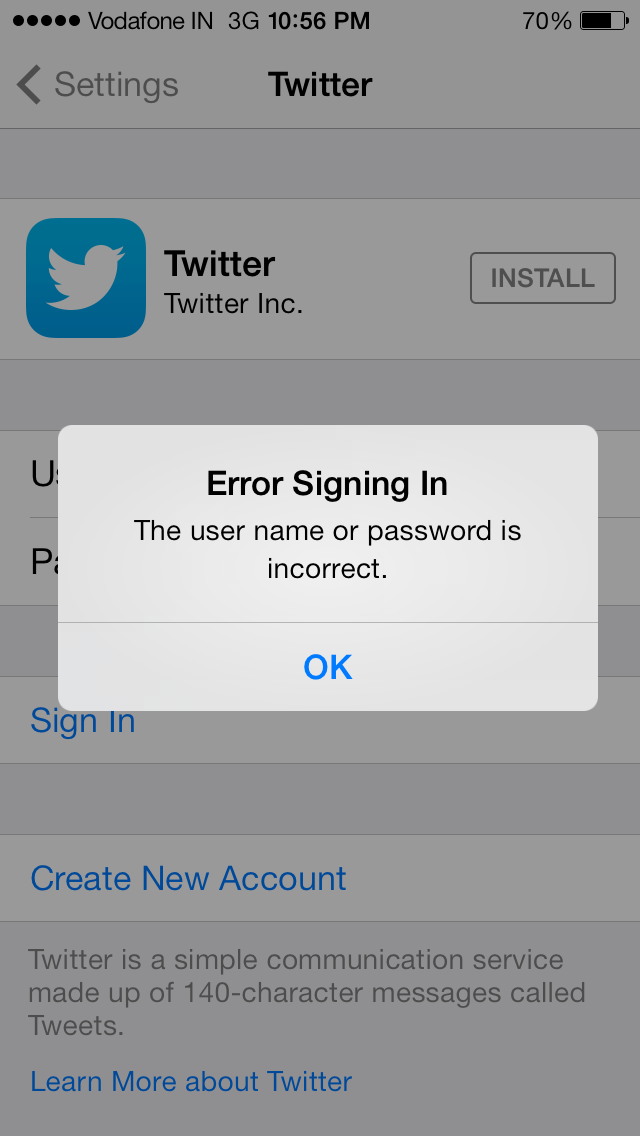Tap the 10:56 PM clock
This screenshot has width=640, height=1136.
319,21
